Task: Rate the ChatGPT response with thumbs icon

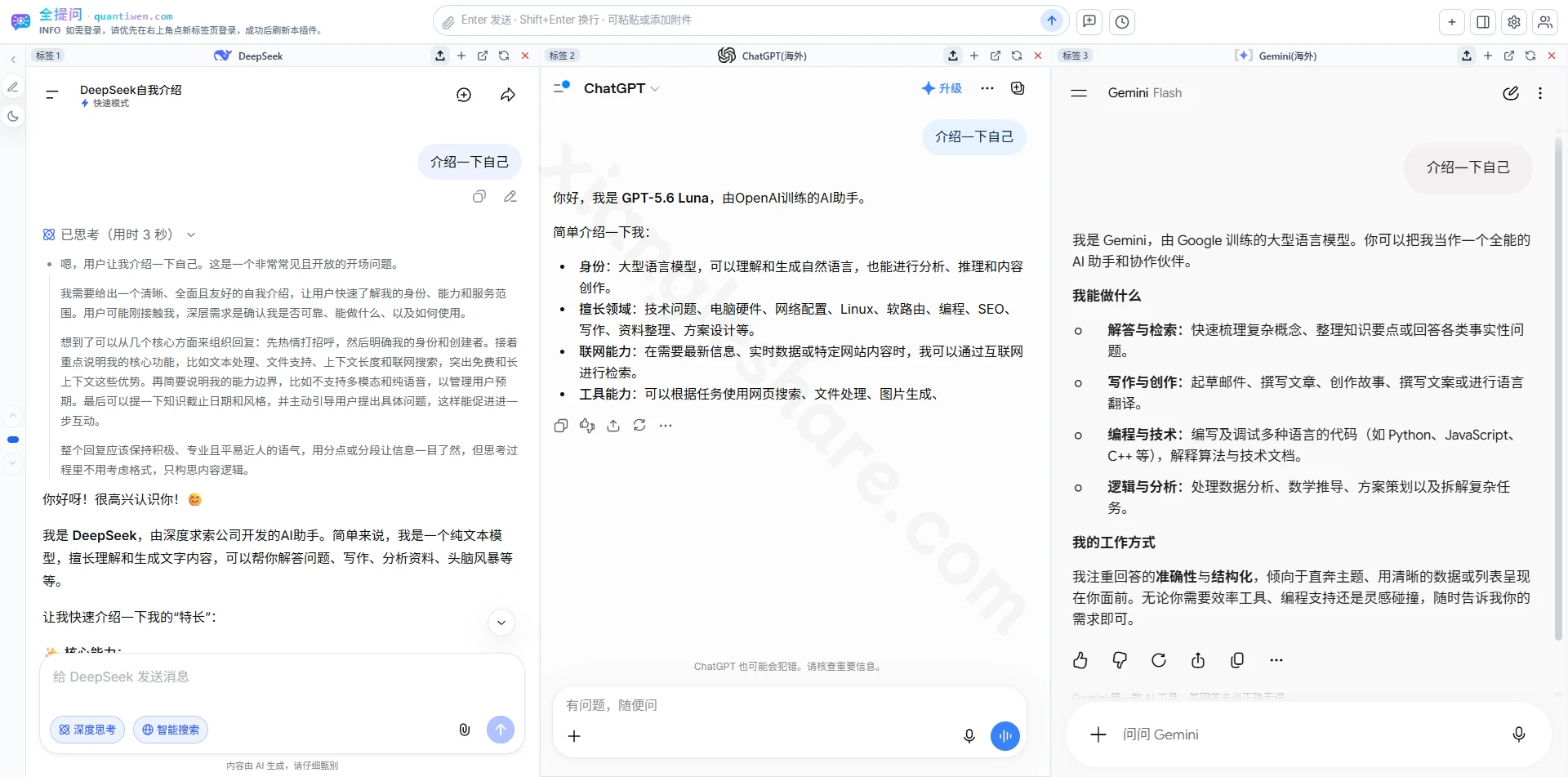Action: (x=587, y=426)
